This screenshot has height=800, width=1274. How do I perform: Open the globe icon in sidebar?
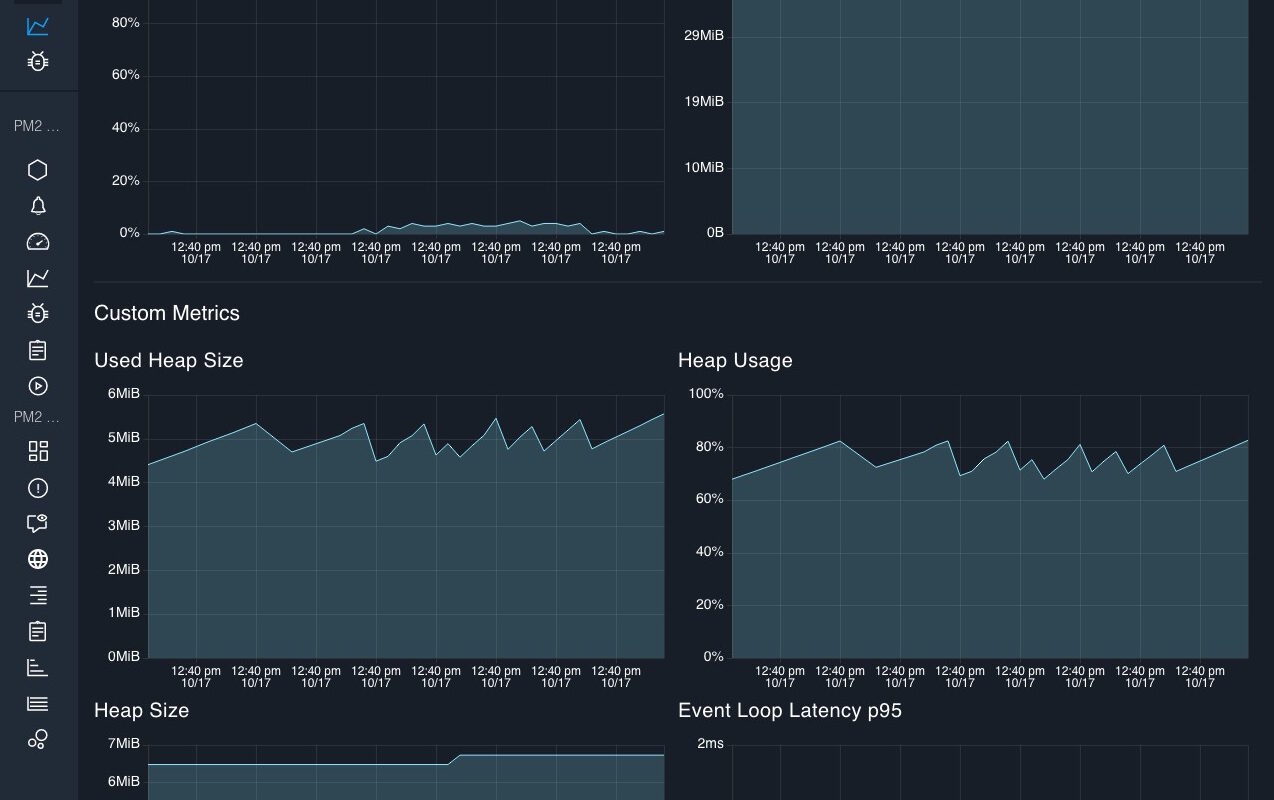coord(37,559)
